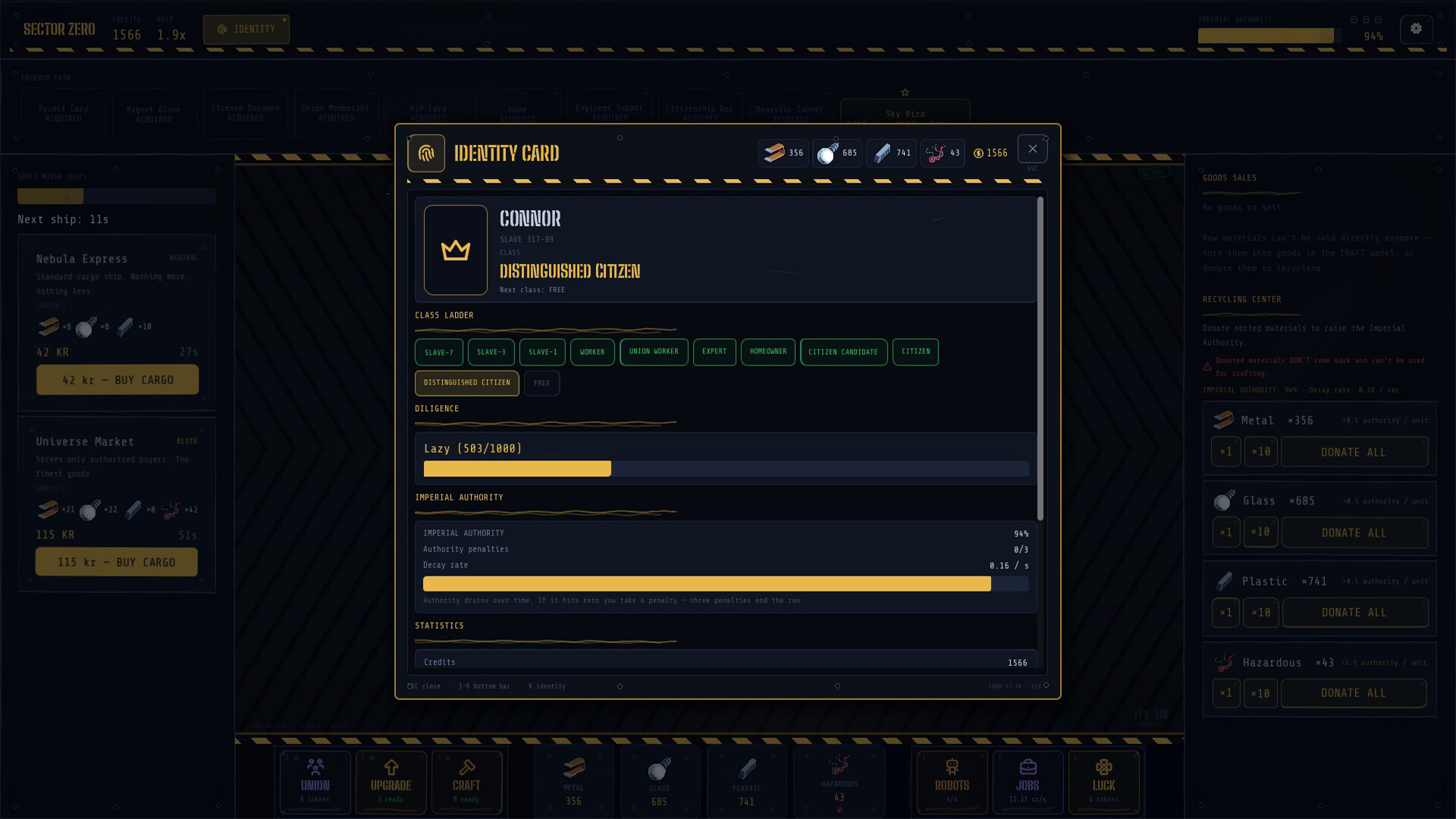Click the Imperial Authority bar in dialog
1456x819 pixels.
pyautogui.click(x=726, y=584)
